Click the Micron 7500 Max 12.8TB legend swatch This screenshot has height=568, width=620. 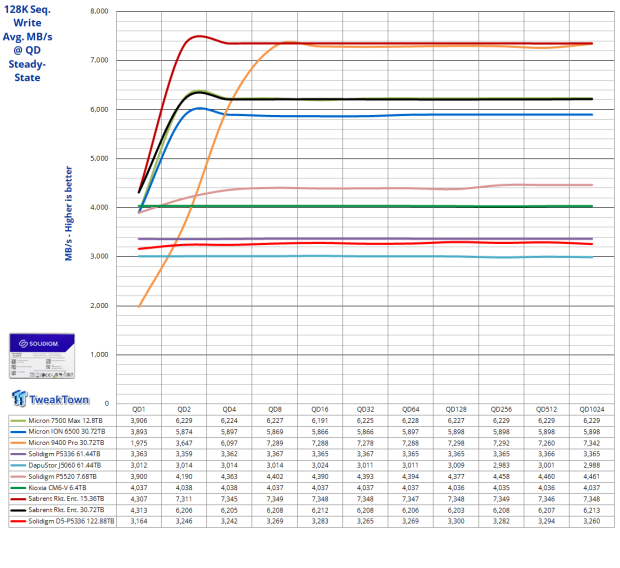click(18, 421)
